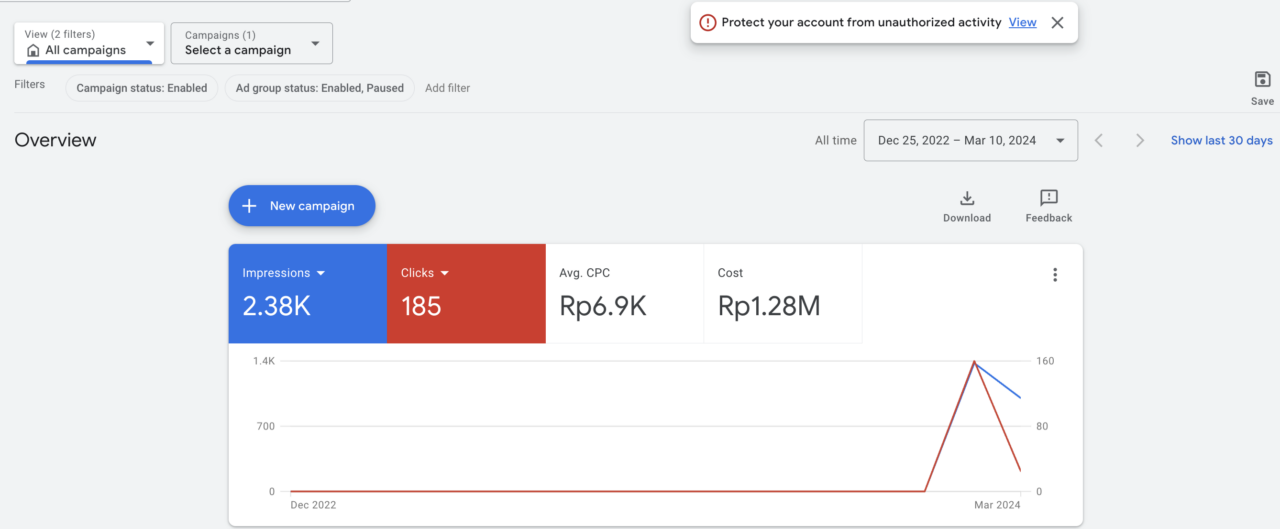The image size is (1280, 529).
Task: Open the Feedback icon
Action: pyautogui.click(x=1048, y=198)
